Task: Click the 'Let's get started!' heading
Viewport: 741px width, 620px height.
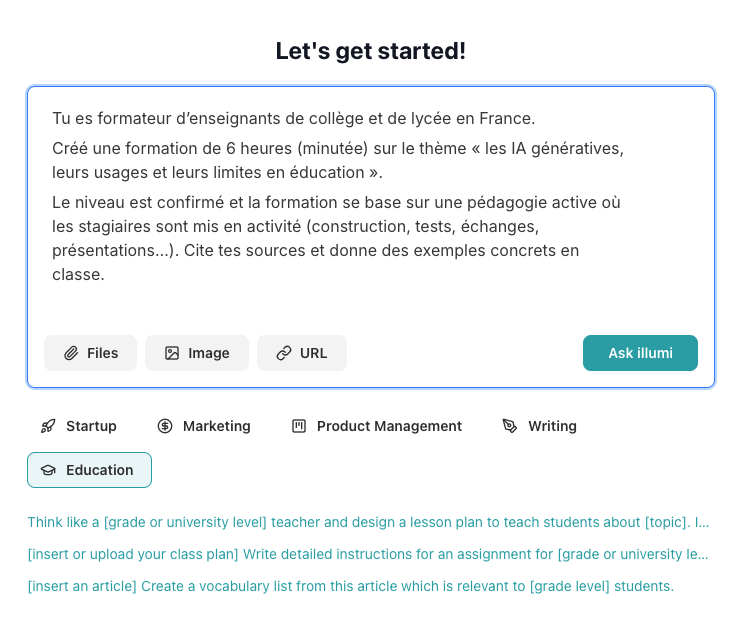Action: point(370,51)
